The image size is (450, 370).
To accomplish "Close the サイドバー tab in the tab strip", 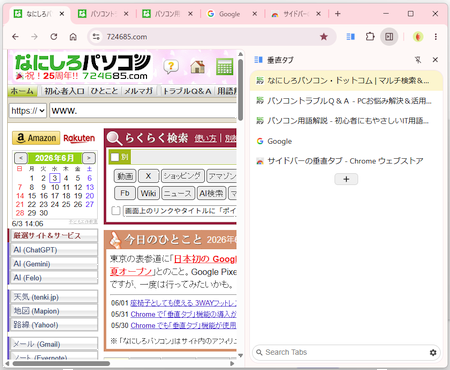I will pos(319,14).
